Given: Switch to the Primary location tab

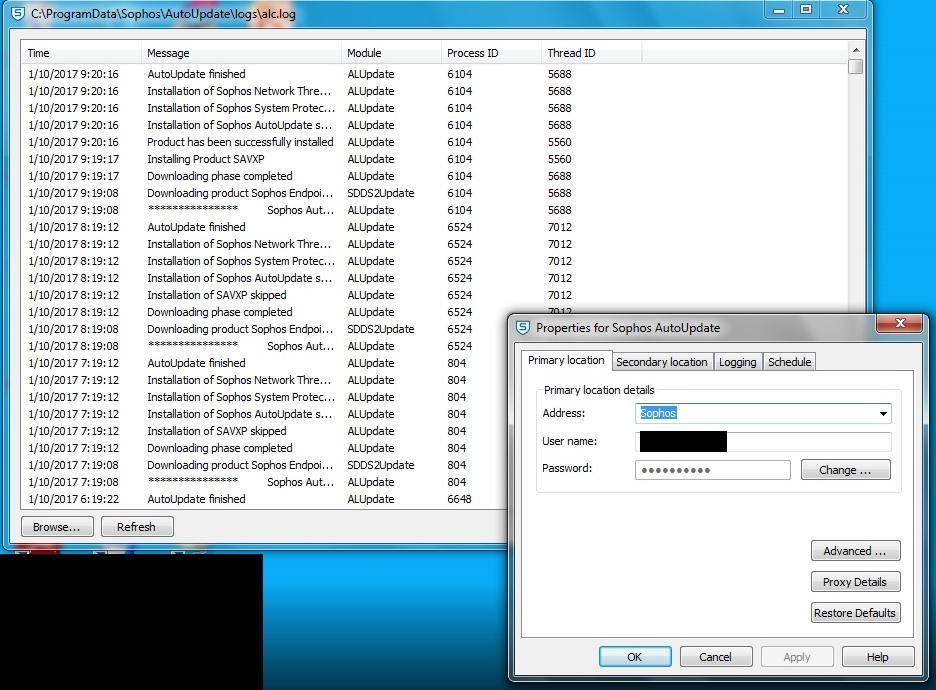Looking at the screenshot, I should click(x=566, y=361).
